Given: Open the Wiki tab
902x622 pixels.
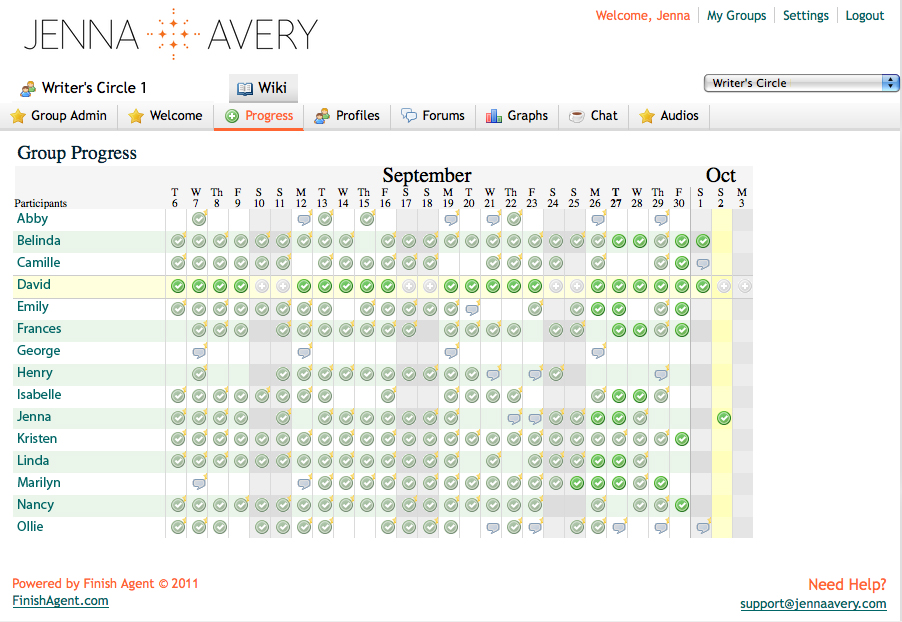Looking at the screenshot, I should click(263, 88).
